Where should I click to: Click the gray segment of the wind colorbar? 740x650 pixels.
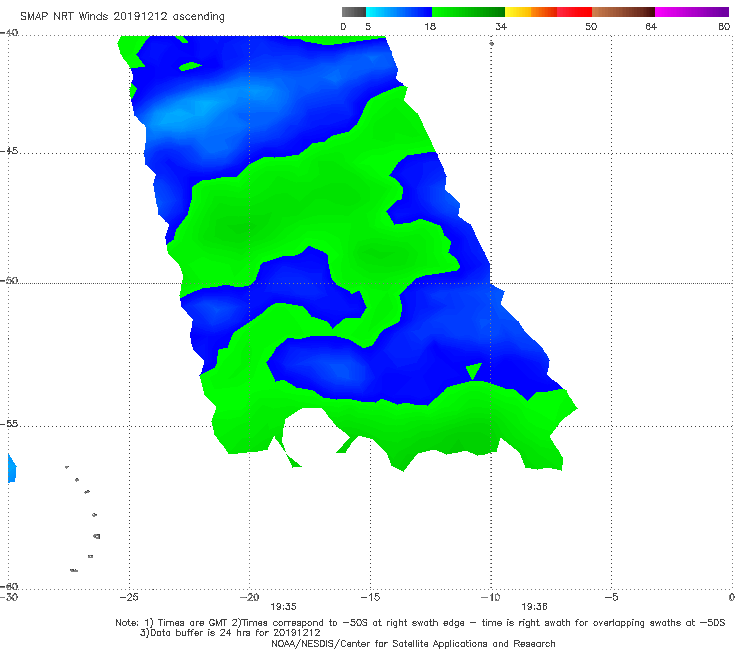click(x=353, y=12)
